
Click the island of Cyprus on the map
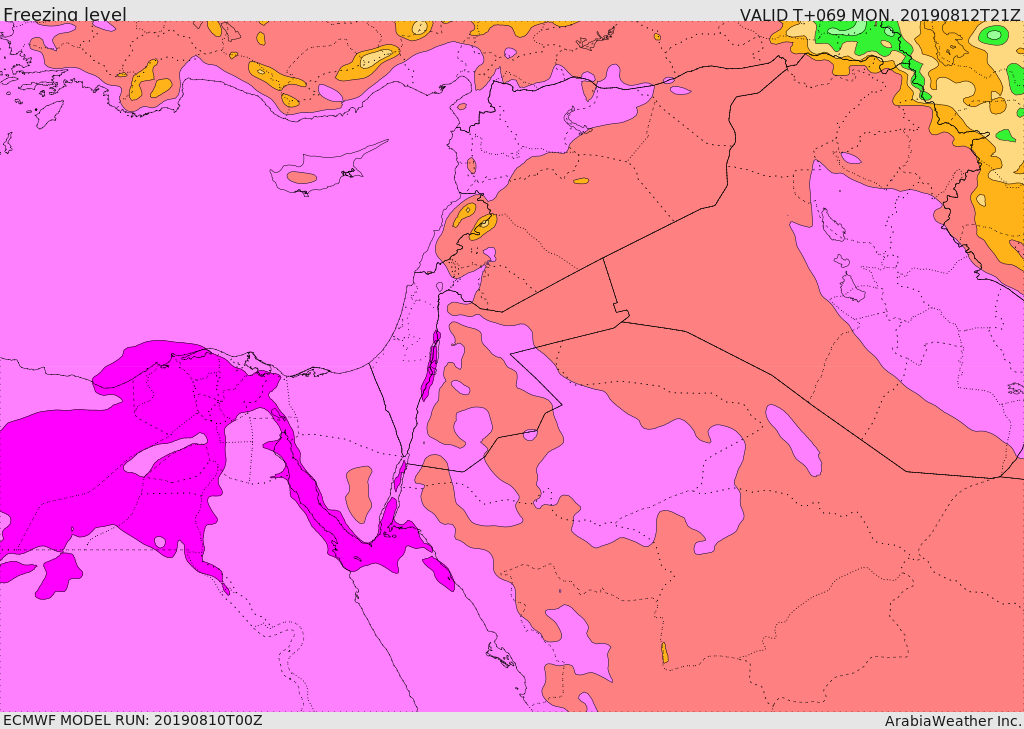pyautogui.click(x=320, y=172)
